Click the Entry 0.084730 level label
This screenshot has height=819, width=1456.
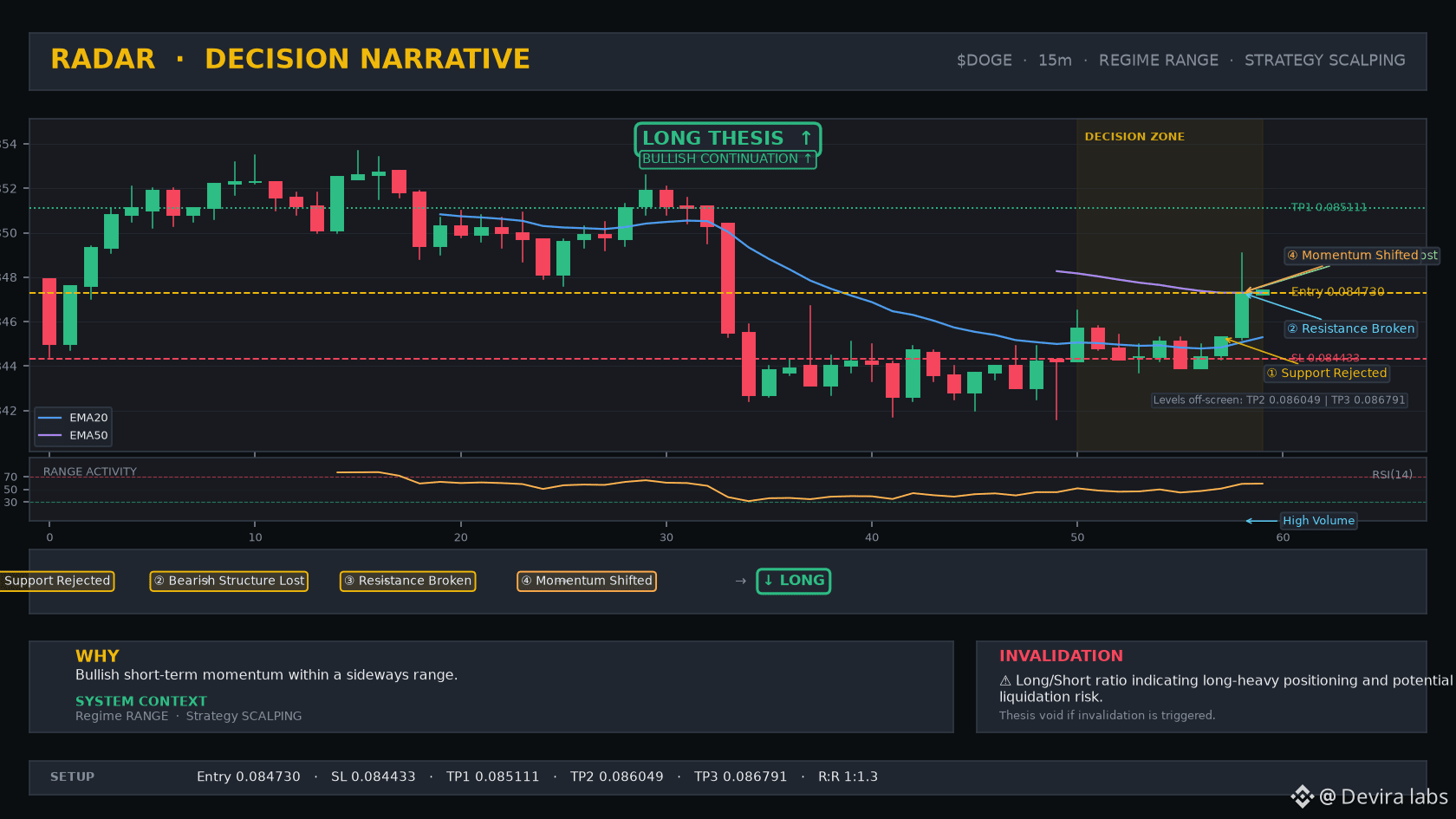pos(1337,291)
